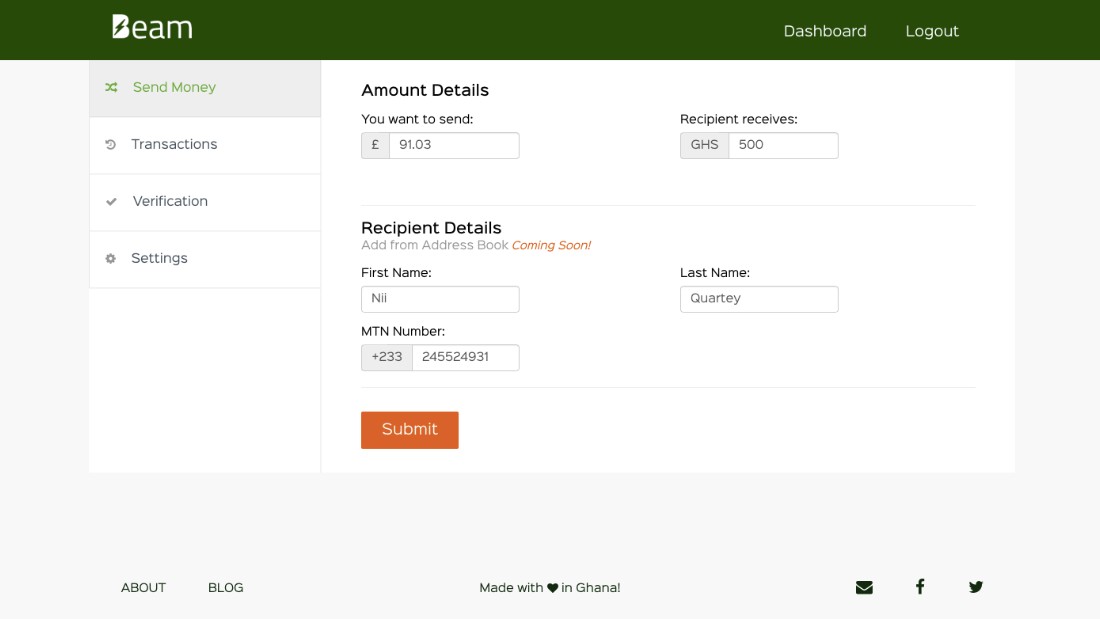
Task: Focus the 'You want to send' amount field
Action: tap(454, 145)
